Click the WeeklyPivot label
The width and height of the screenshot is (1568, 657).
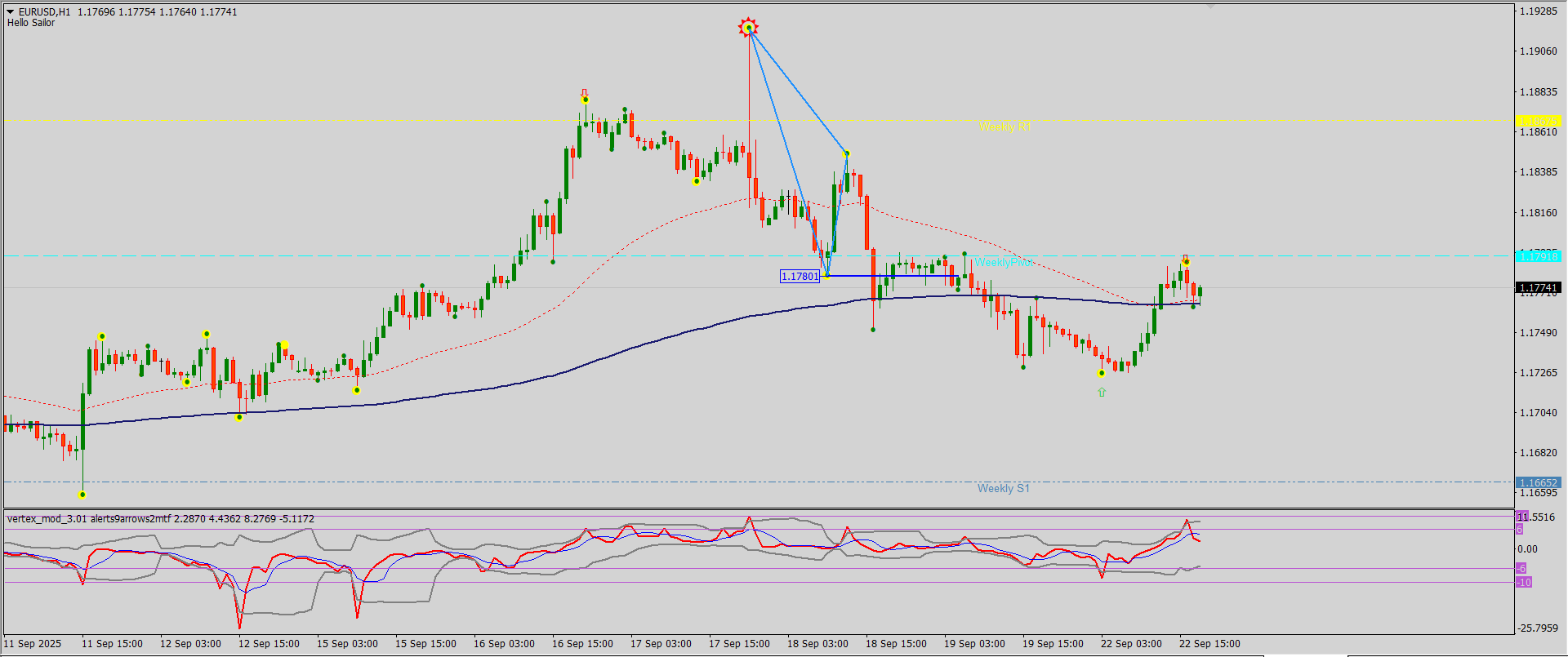pyautogui.click(x=1003, y=262)
